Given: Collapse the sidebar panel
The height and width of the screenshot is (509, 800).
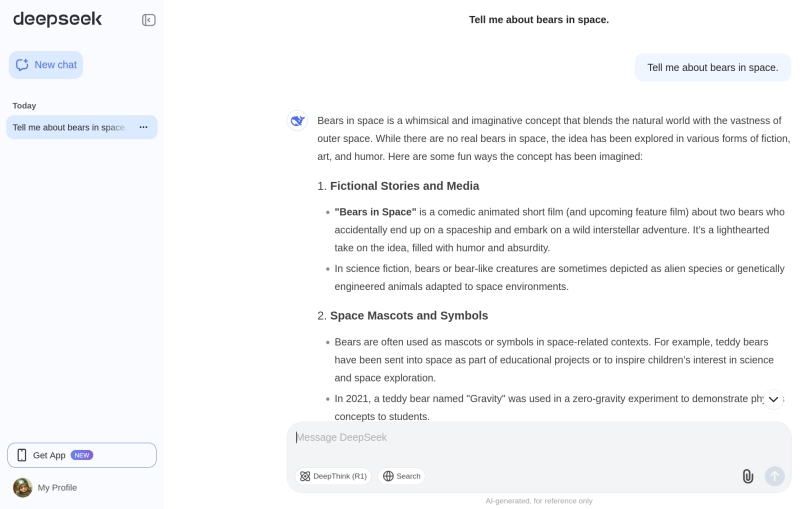Looking at the screenshot, I should click(x=149, y=20).
